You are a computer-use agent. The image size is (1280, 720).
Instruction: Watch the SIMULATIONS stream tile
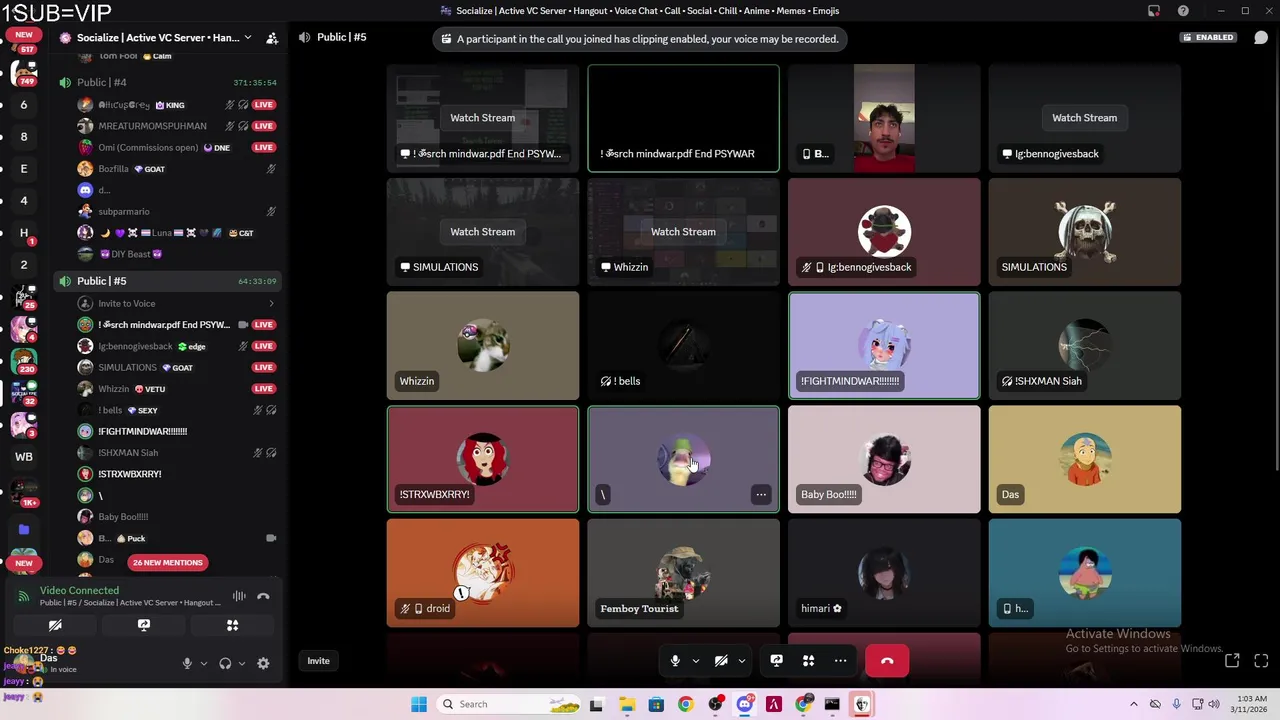coord(482,232)
